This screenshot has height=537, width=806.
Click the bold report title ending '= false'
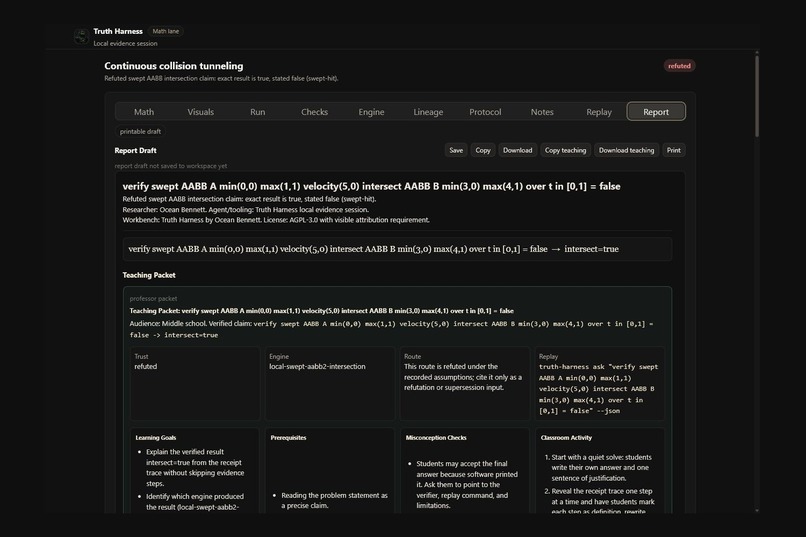click(371, 186)
